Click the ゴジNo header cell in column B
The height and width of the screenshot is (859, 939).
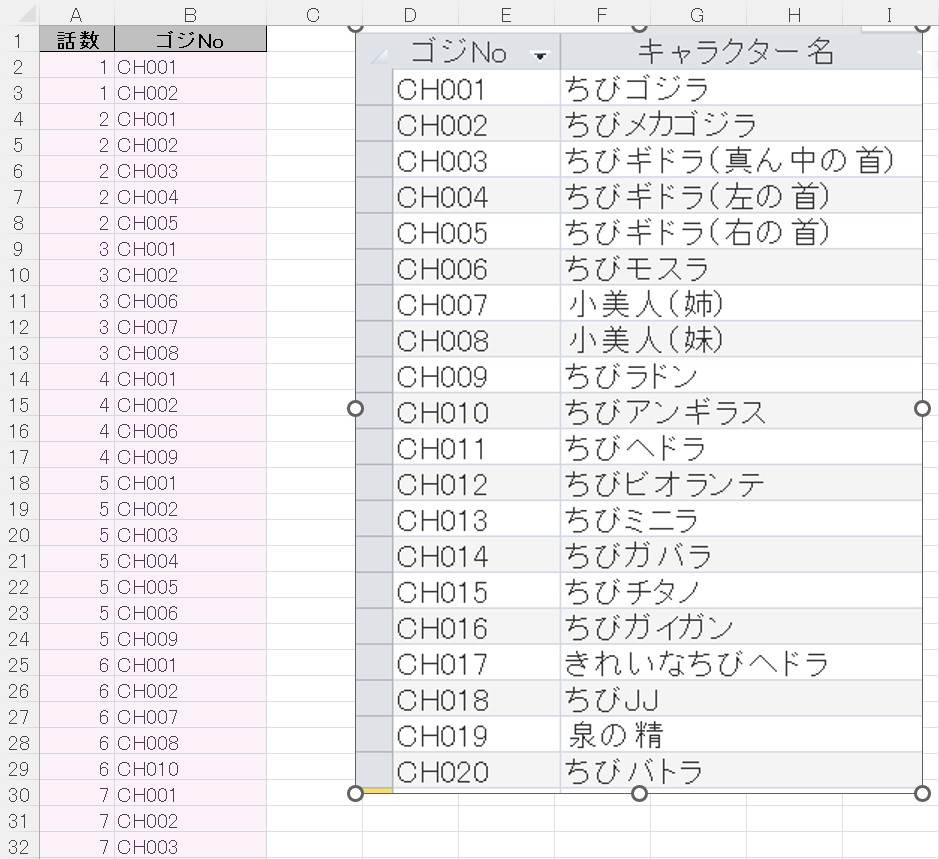click(x=190, y=40)
